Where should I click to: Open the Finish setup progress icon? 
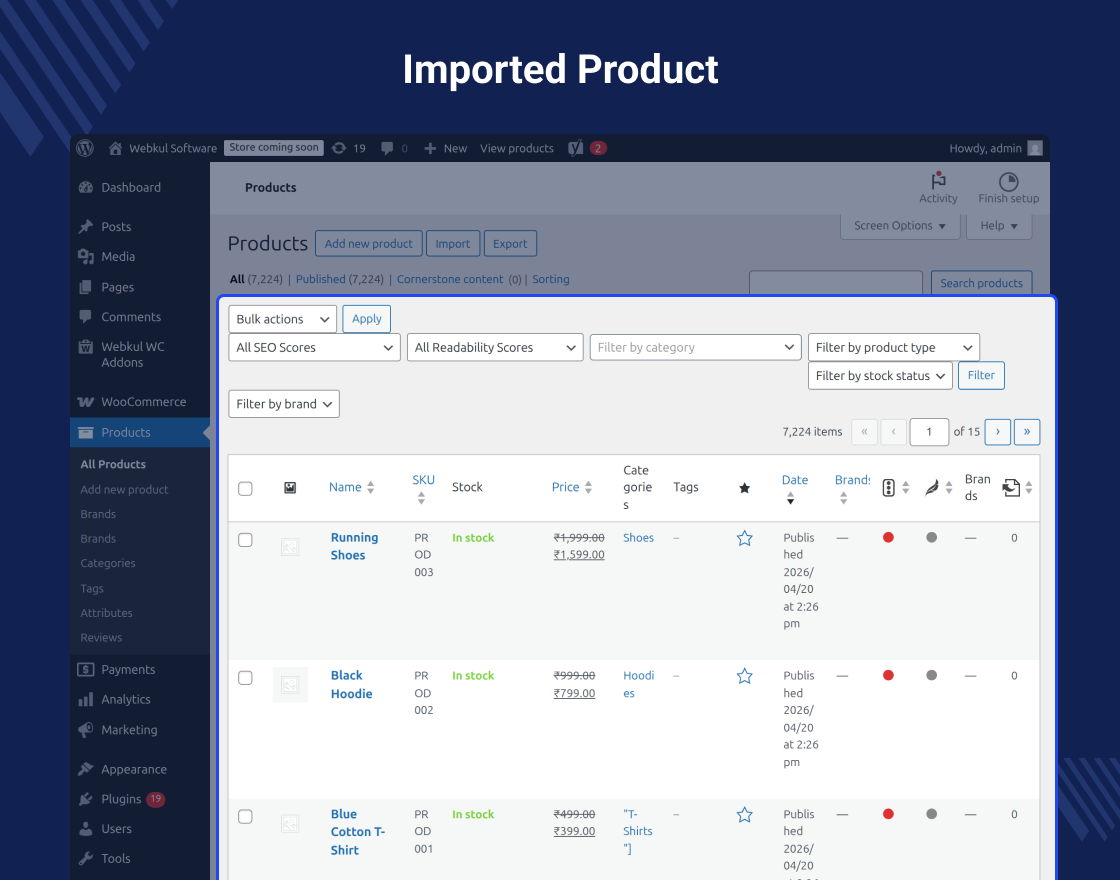point(1008,181)
